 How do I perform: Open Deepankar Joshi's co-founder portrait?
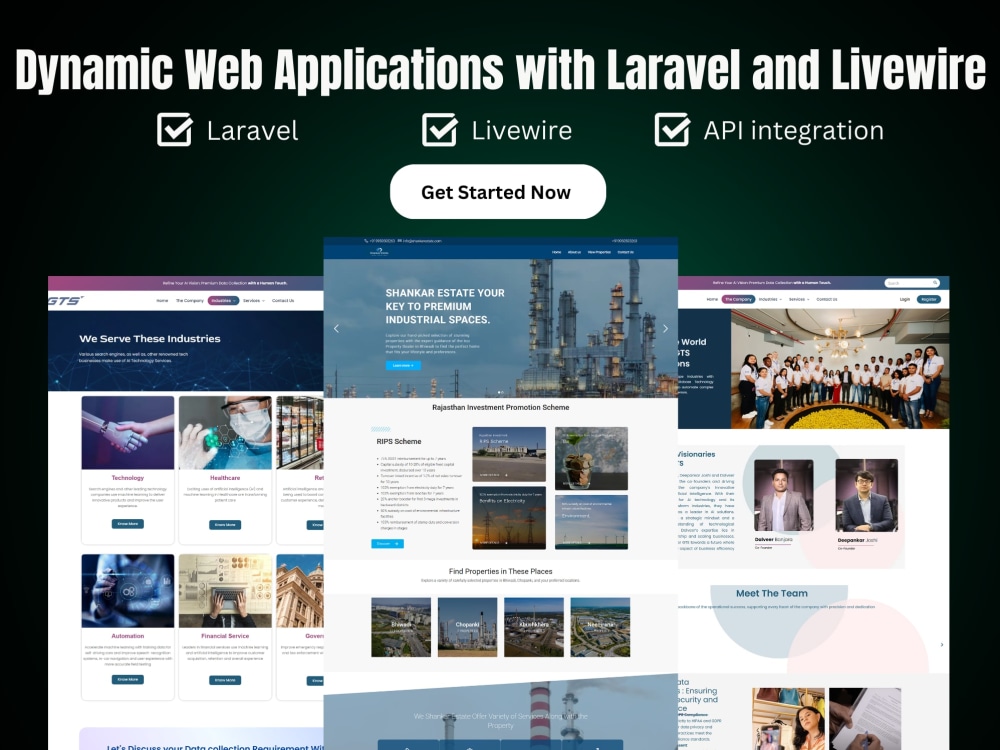(x=867, y=496)
